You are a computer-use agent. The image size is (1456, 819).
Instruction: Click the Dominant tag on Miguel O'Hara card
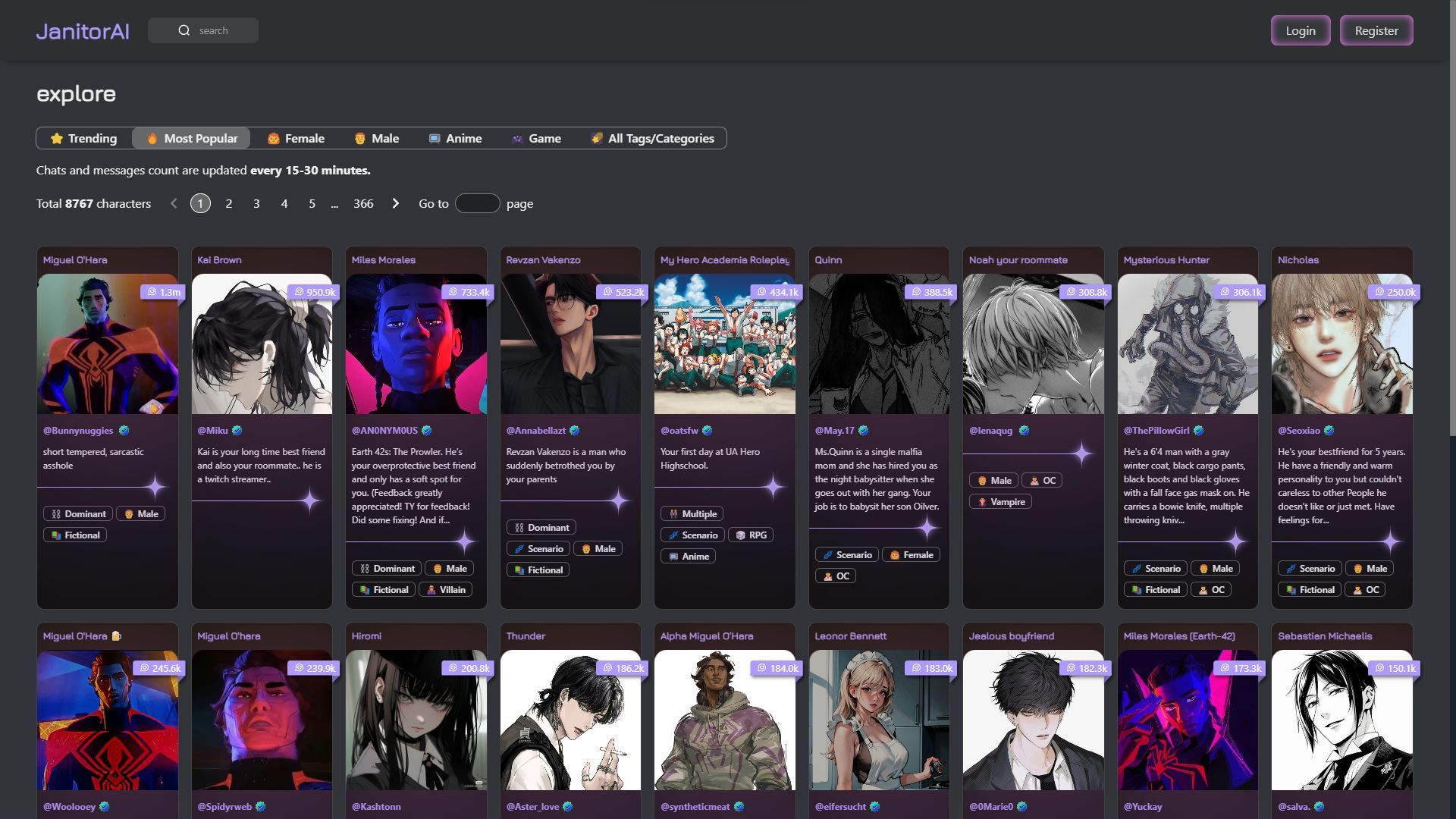(78, 514)
